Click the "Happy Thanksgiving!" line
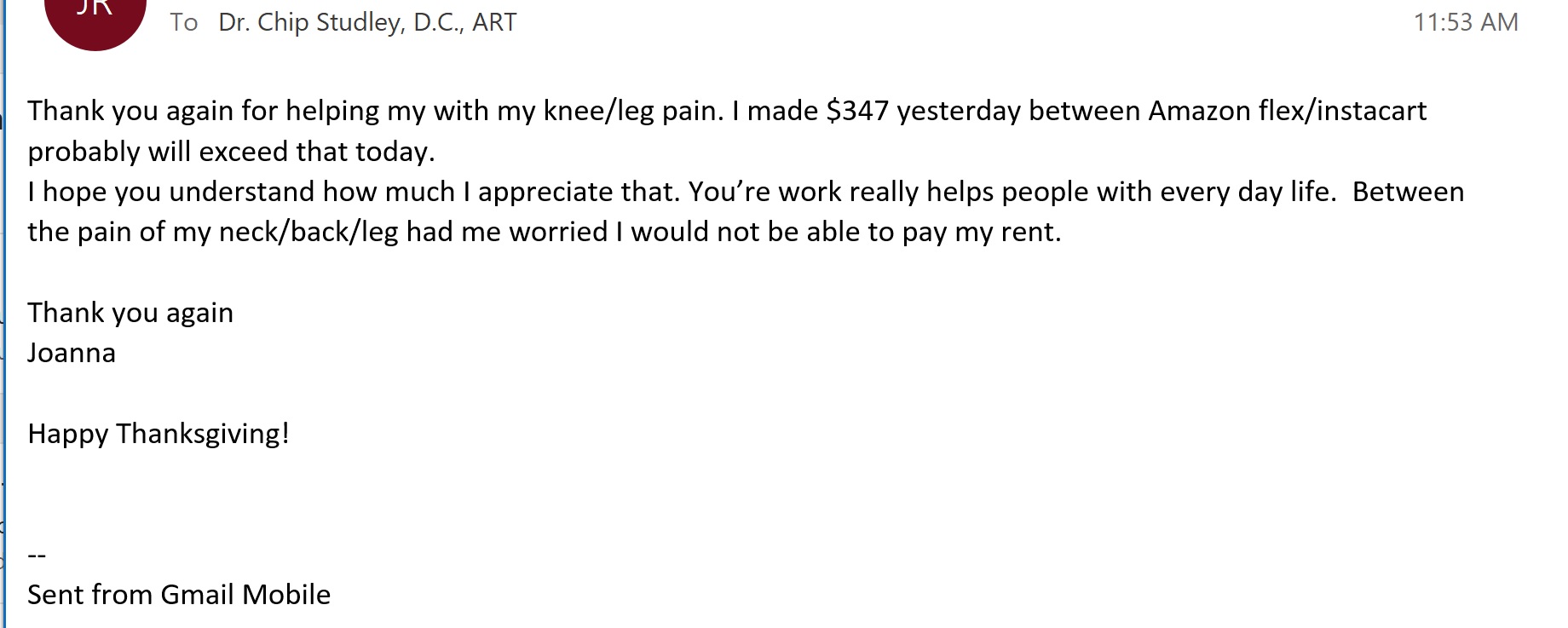The height and width of the screenshot is (628, 1568). coord(159,434)
